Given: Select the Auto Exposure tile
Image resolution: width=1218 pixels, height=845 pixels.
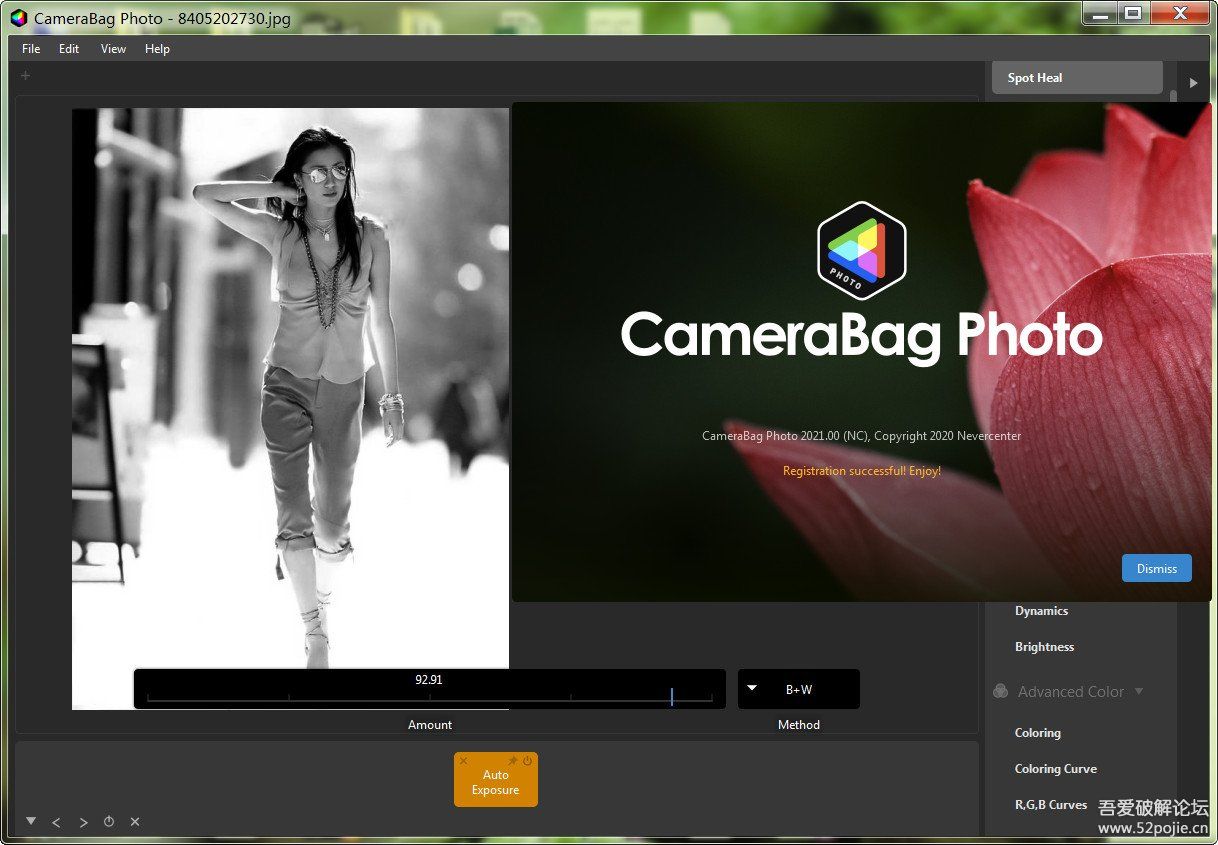Looking at the screenshot, I should [x=496, y=782].
